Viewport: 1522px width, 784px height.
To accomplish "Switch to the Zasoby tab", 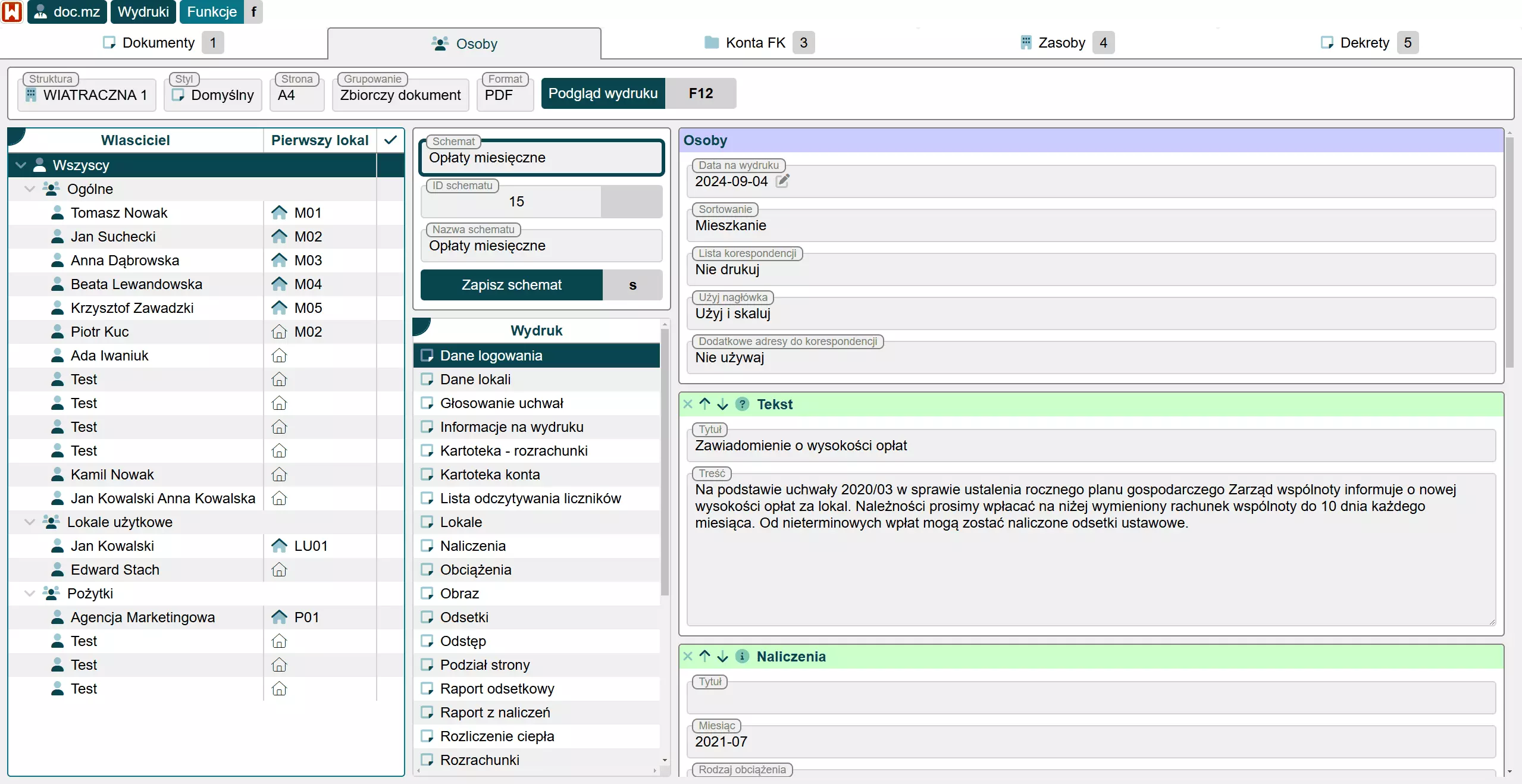I will pyautogui.click(x=1067, y=43).
